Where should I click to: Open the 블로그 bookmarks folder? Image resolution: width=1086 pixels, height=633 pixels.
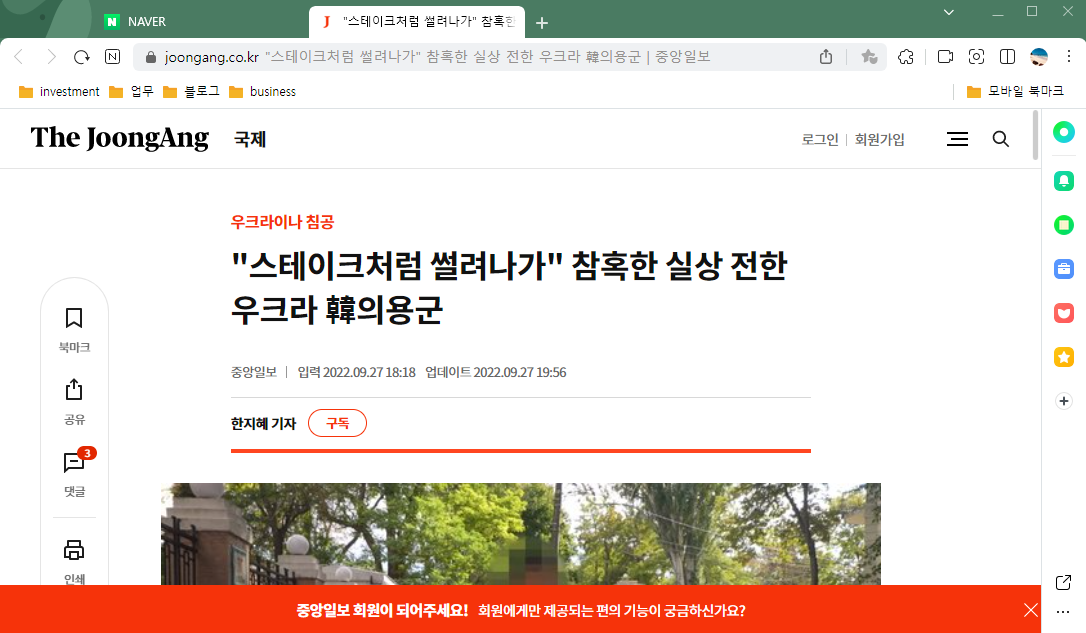(x=191, y=91)
